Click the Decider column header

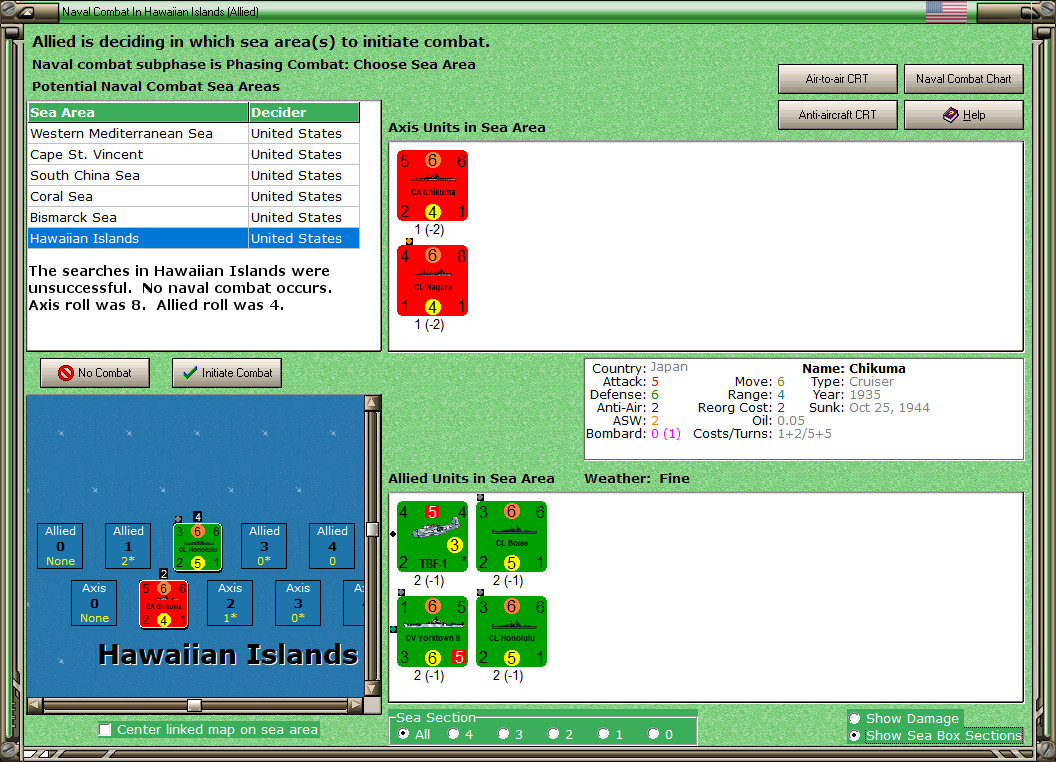pyautogui.click(x=304, y=113)
